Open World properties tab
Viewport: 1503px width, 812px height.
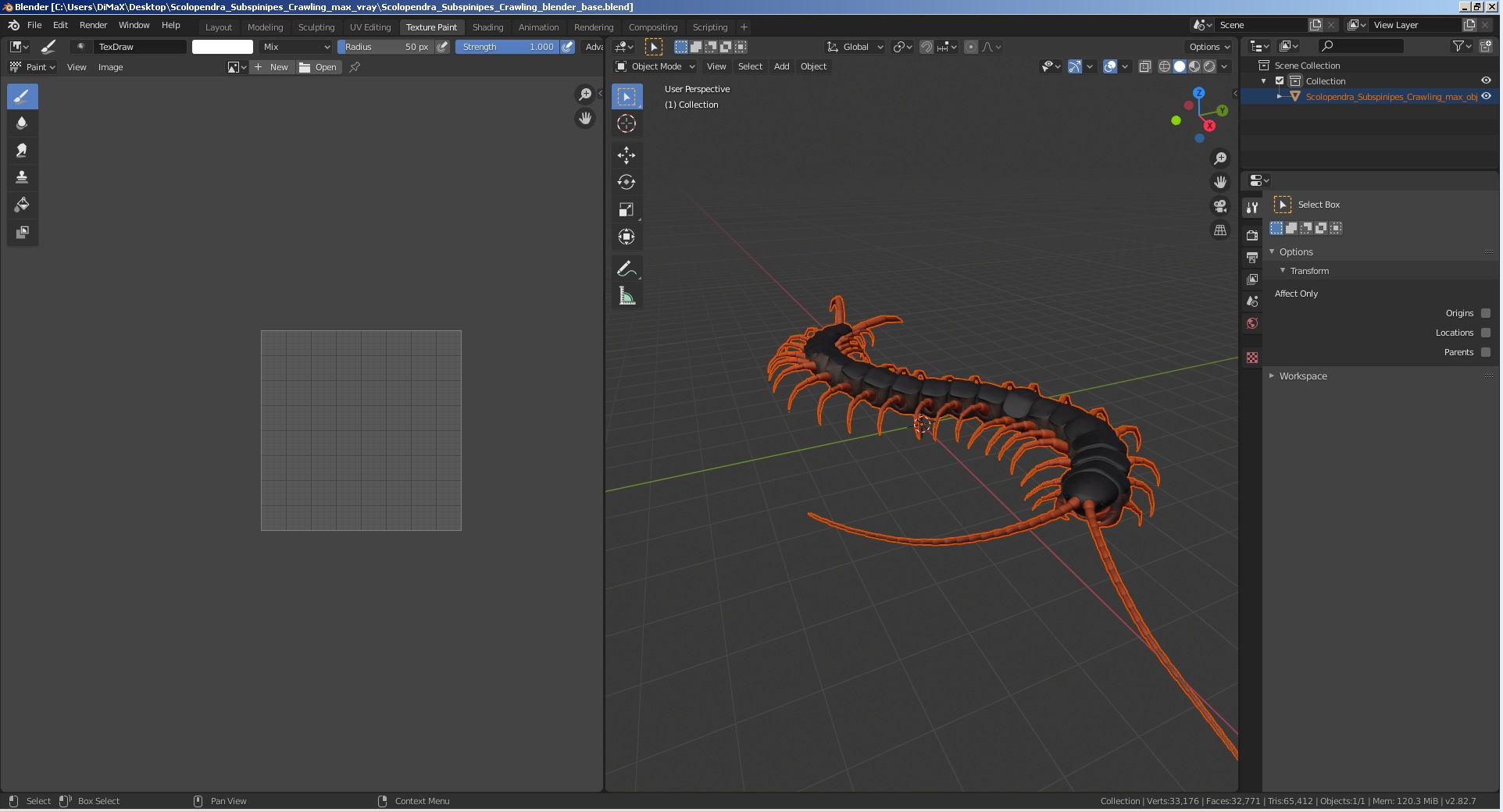(x=1252, y=323)
